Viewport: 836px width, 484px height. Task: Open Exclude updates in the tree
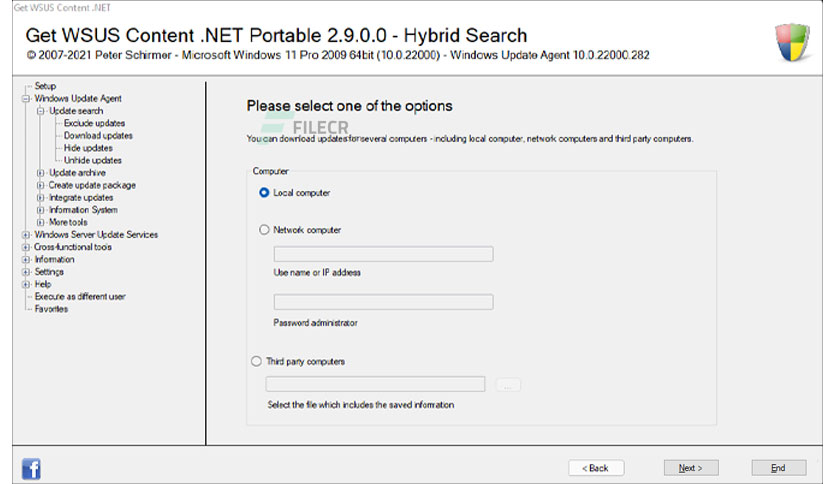[x=94, y=123]
